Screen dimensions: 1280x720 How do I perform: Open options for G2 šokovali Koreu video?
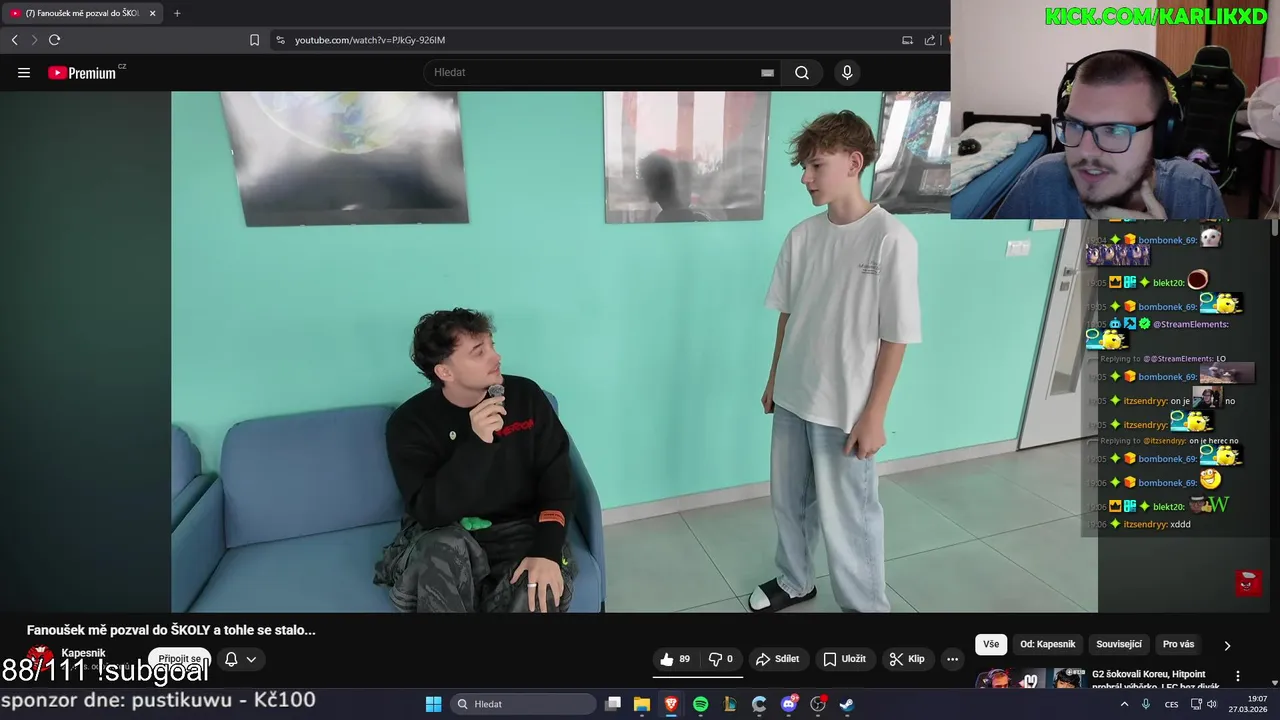coord(1238,676)
